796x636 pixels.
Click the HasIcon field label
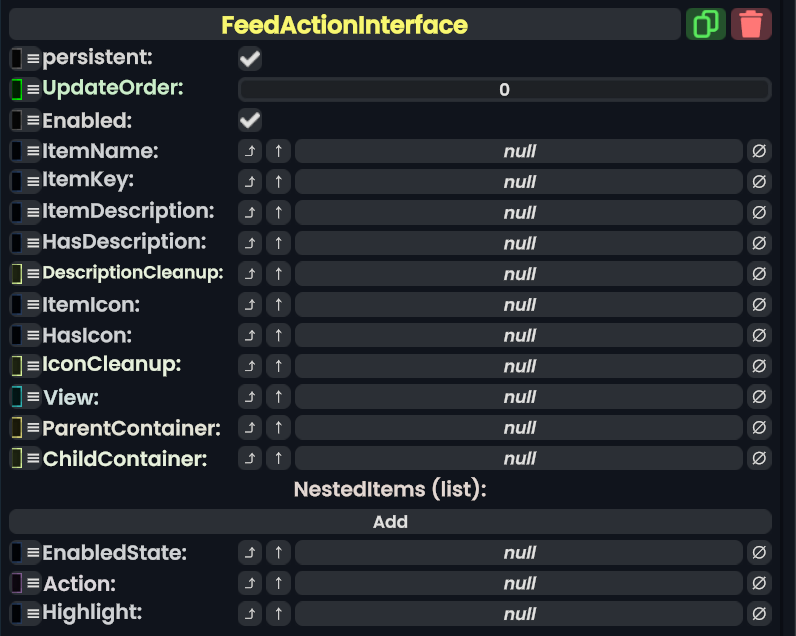click(x=87, y=335)
